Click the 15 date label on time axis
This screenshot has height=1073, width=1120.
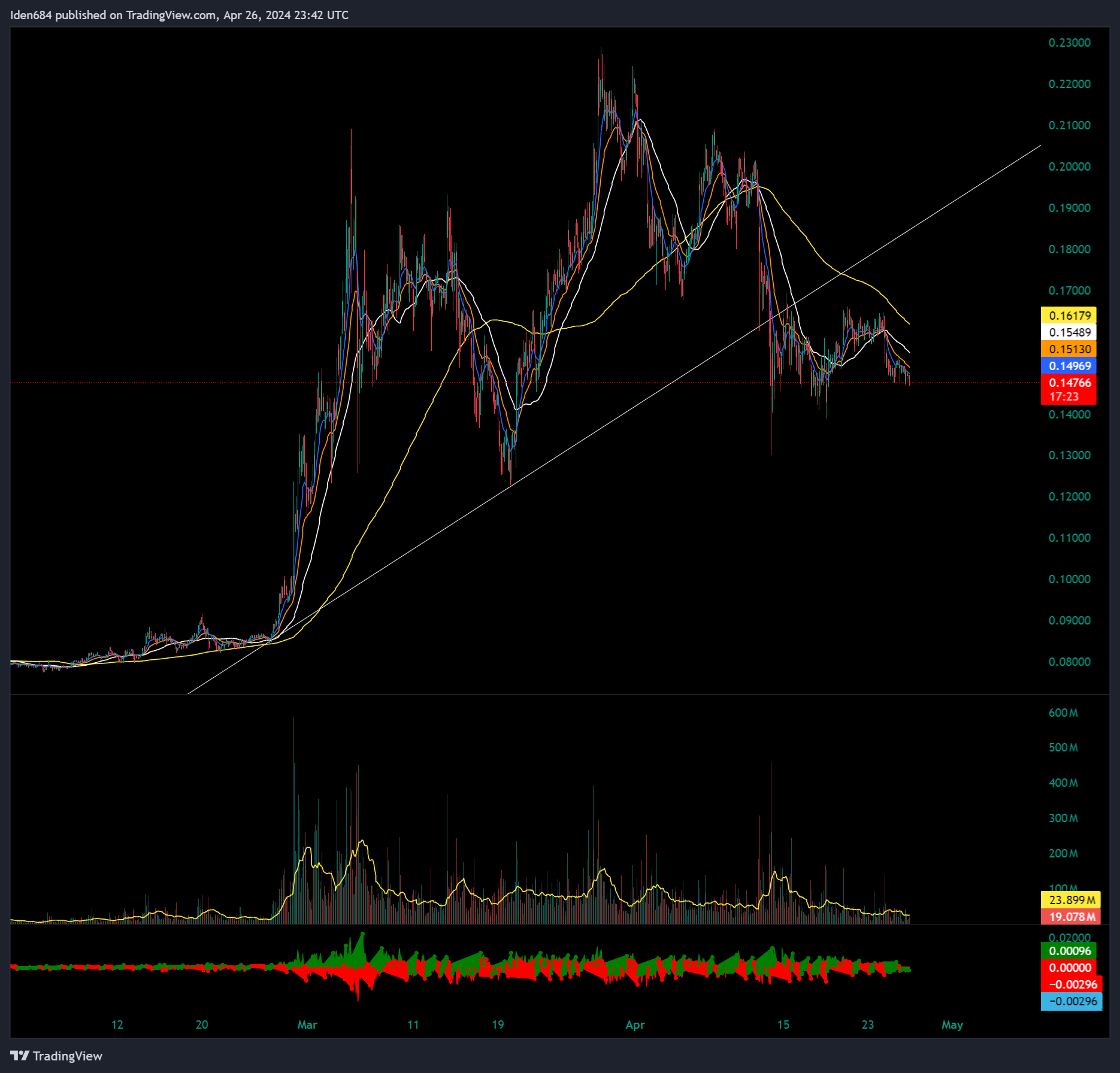tap(783, 1024)
